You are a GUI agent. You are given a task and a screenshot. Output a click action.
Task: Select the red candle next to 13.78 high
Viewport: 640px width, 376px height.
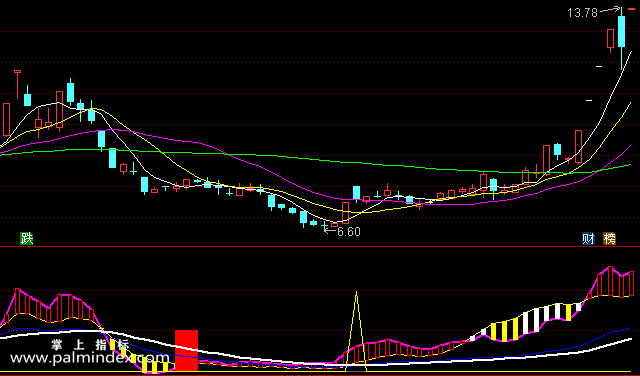point(611,39)
